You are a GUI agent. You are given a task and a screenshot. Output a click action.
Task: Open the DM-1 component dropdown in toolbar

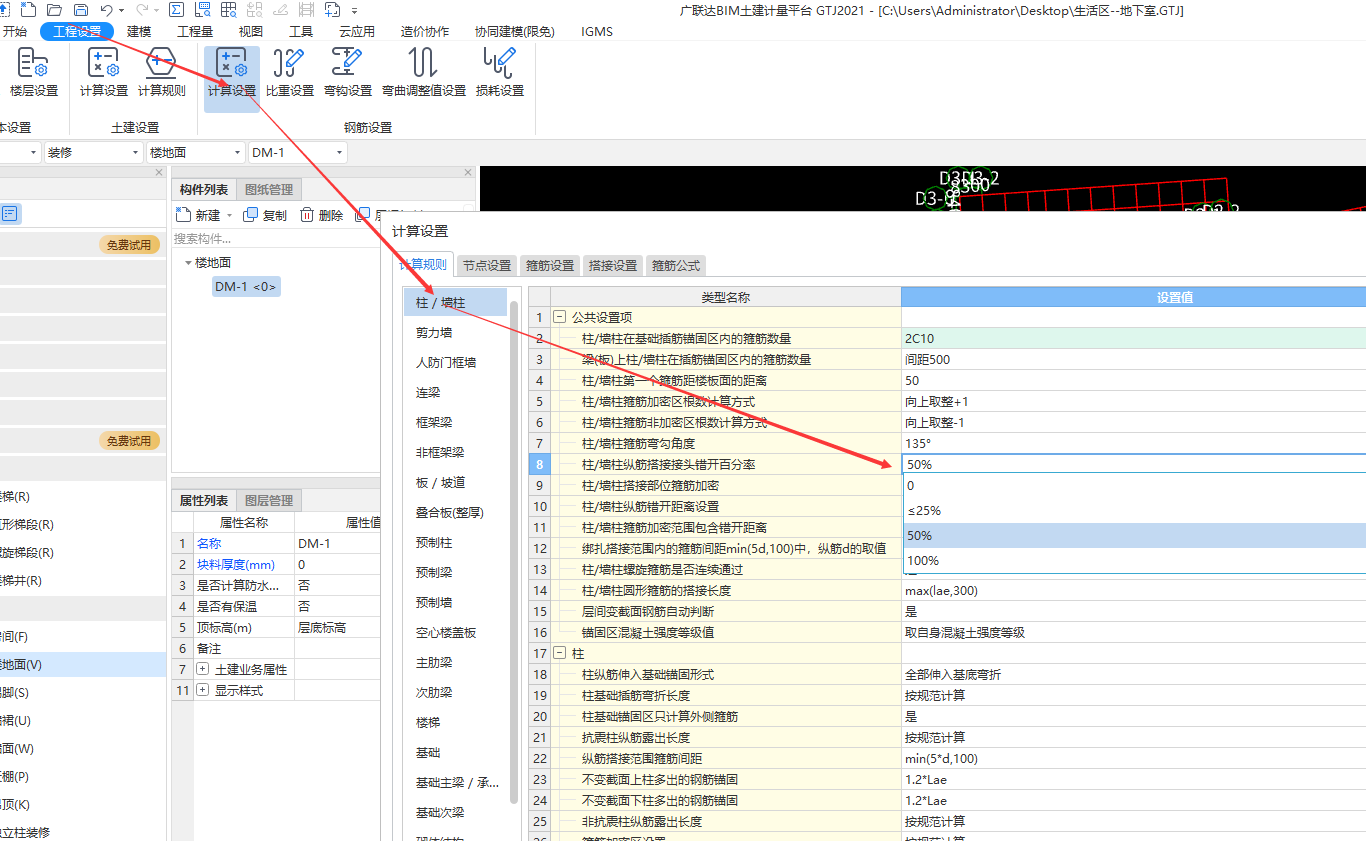coord(340,153)
